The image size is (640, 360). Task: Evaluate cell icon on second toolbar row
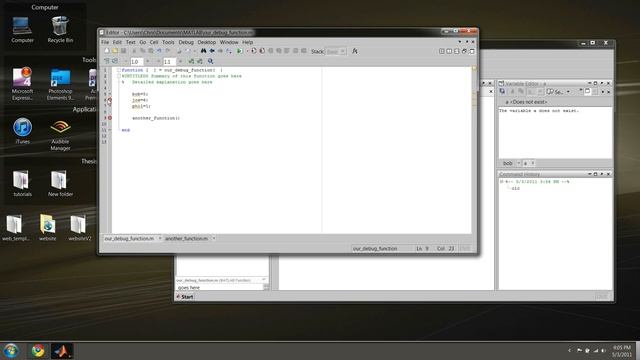coord(191,61)
